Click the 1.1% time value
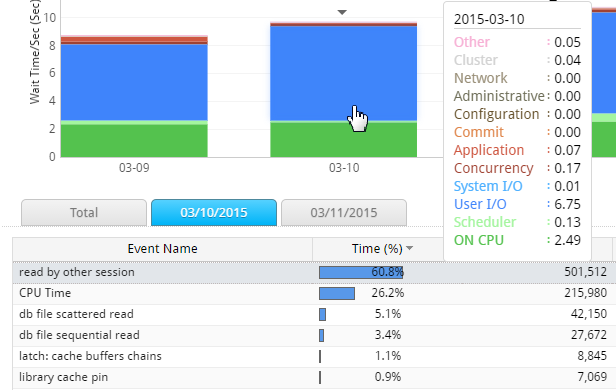 388,356
